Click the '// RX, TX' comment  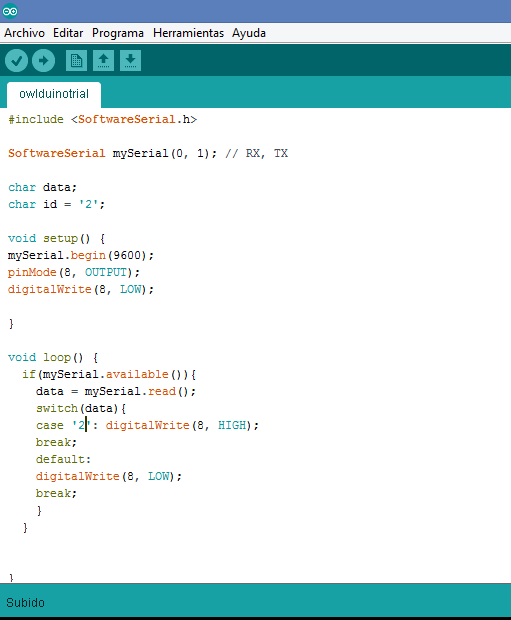[x=256, y=153]
